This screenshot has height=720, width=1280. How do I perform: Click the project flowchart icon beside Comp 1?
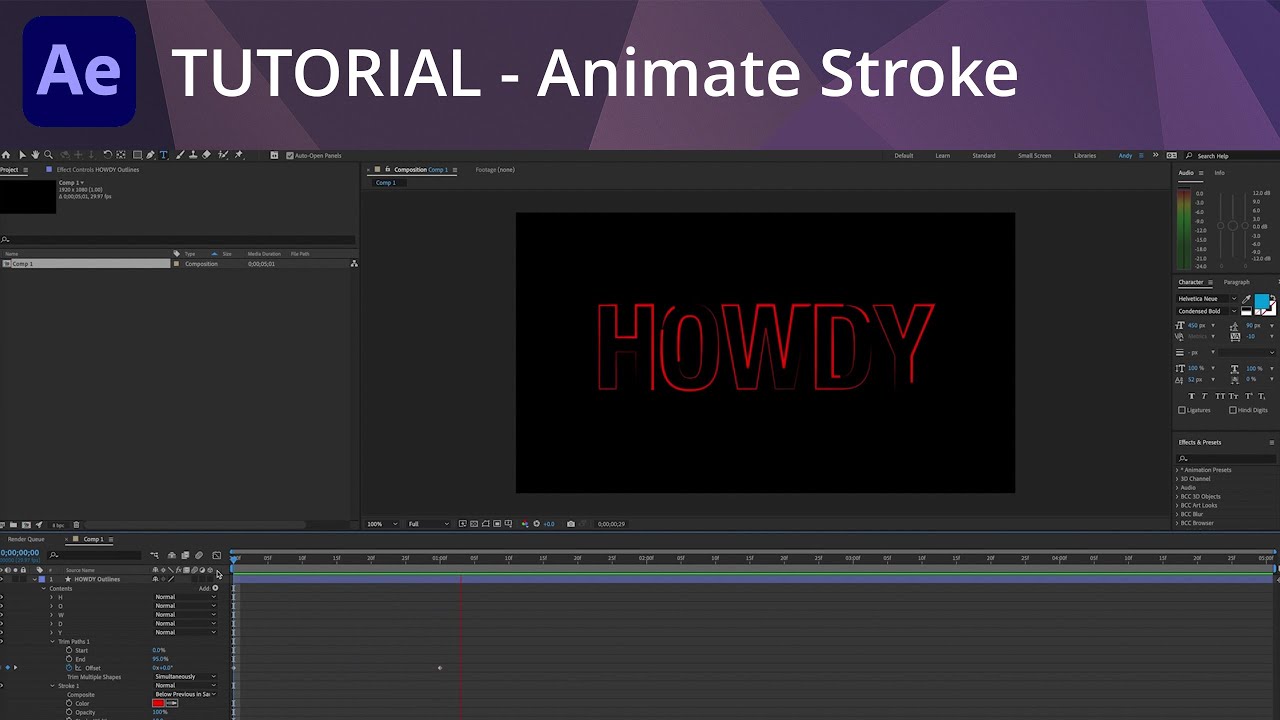coord(354,264)
